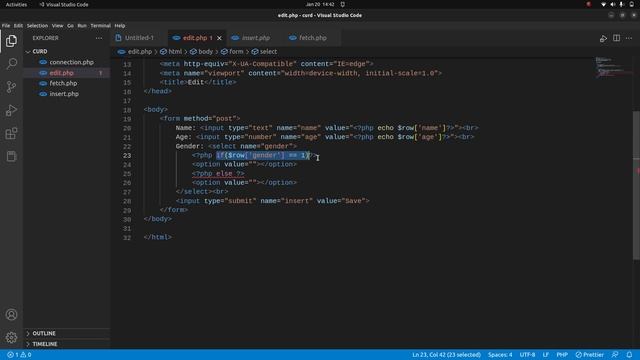Click the editor minimap preview

click(612, 68)
